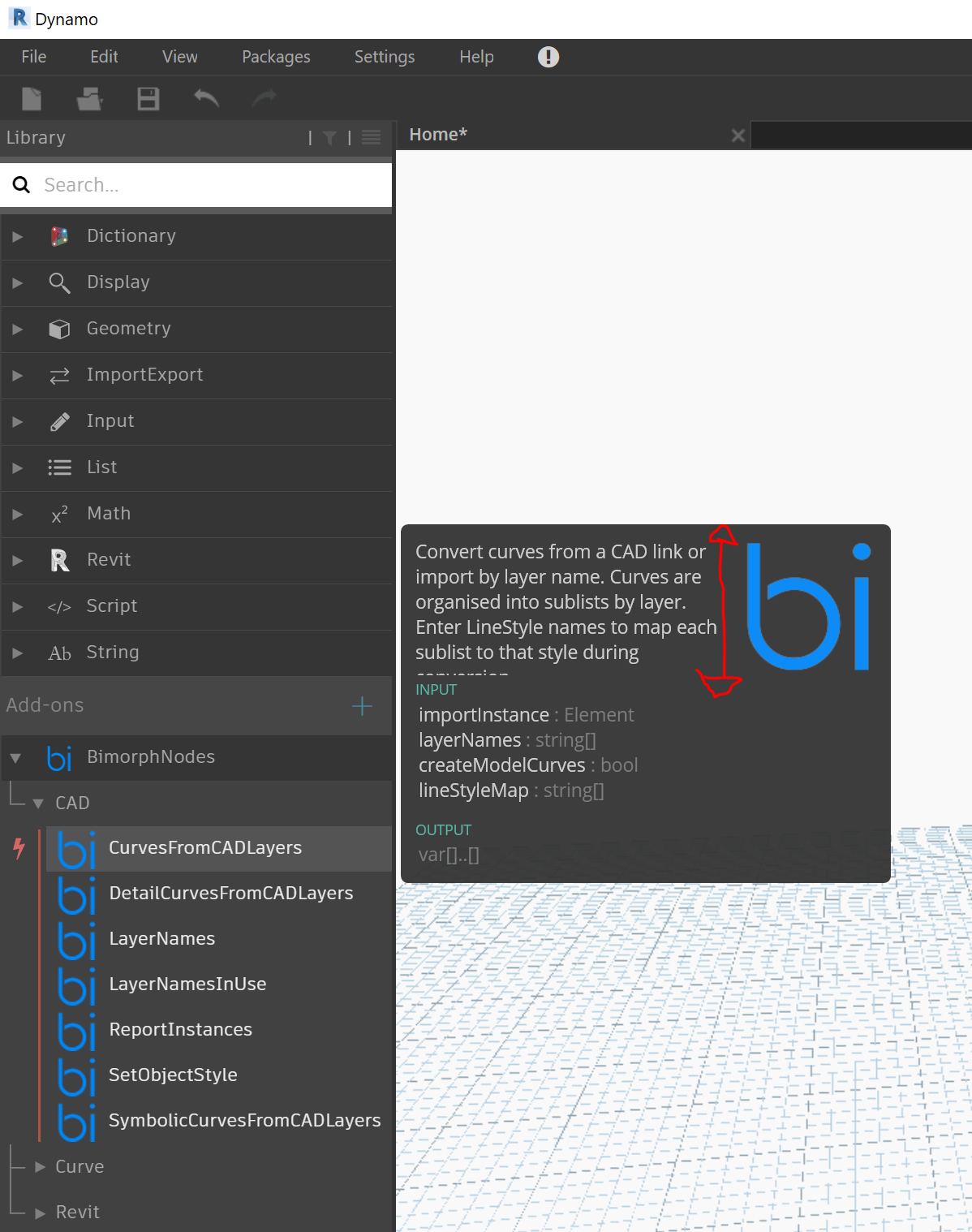Viewport: 972px width, 1232px height.
Task: Click the String category label
Action: coord(113,652)
